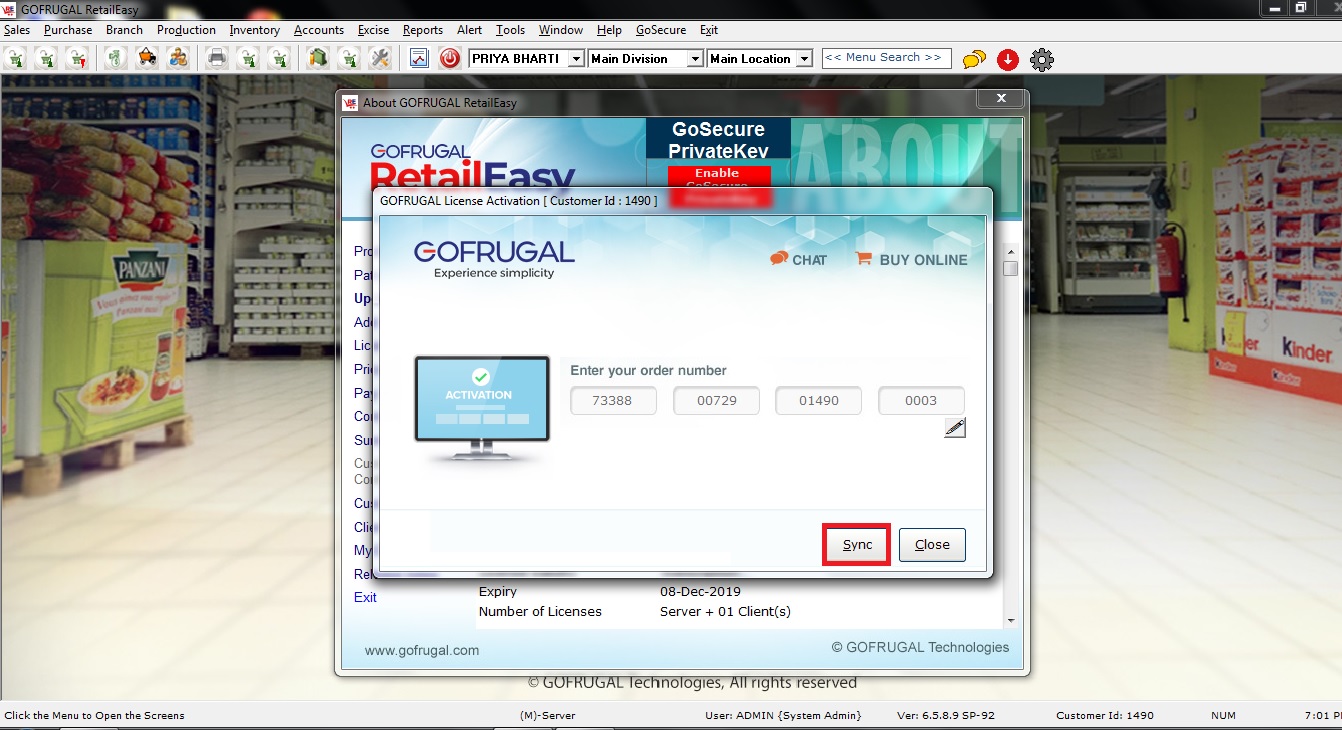Open the settings gear icon in the toolbar

click(1042, 60)
